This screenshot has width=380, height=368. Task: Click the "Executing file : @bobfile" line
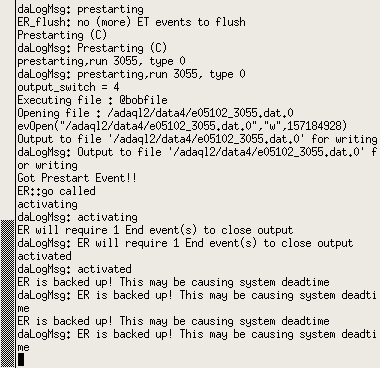[x=92, y=100]
